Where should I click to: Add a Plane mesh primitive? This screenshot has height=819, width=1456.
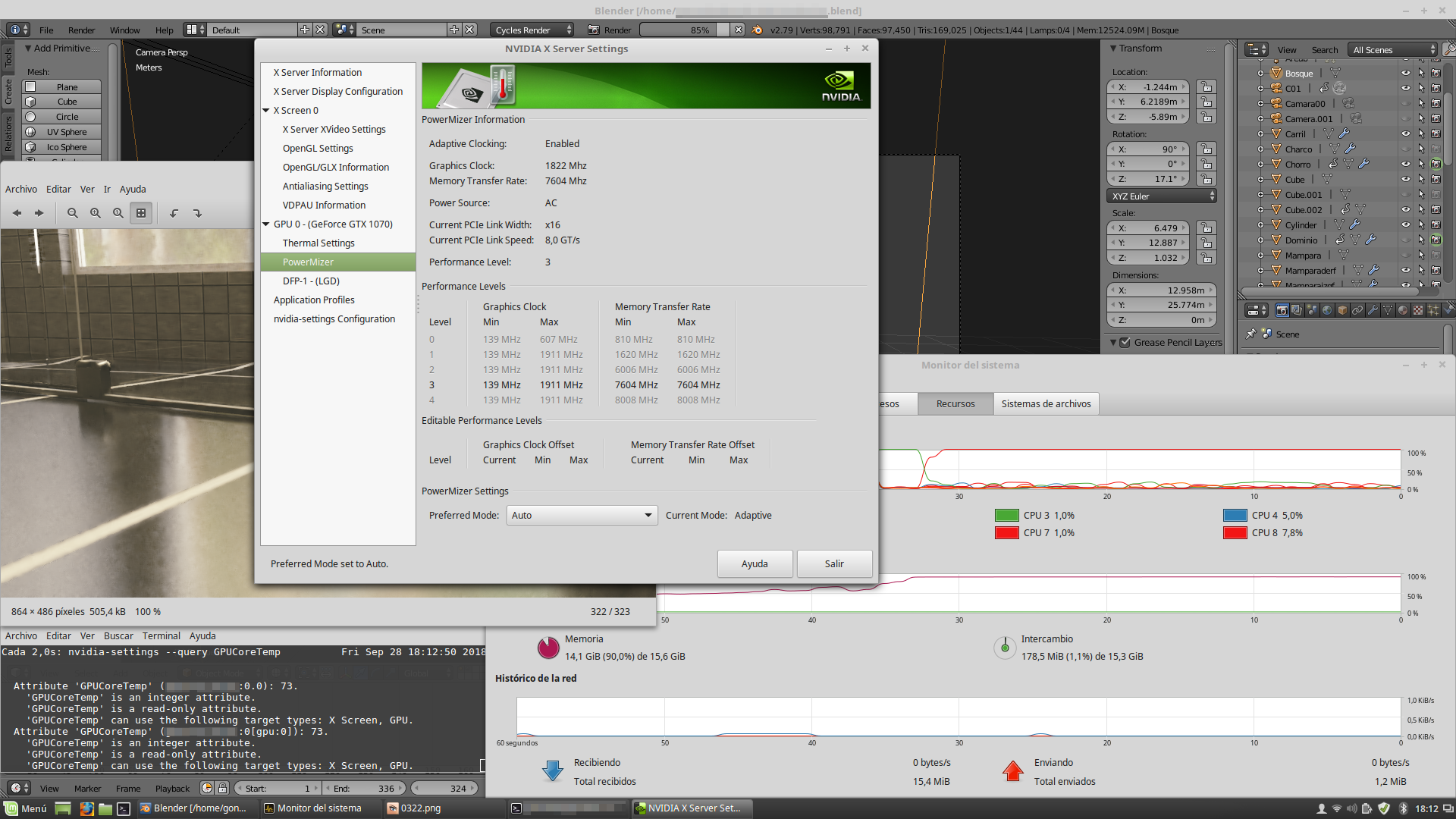pos(62,87)
